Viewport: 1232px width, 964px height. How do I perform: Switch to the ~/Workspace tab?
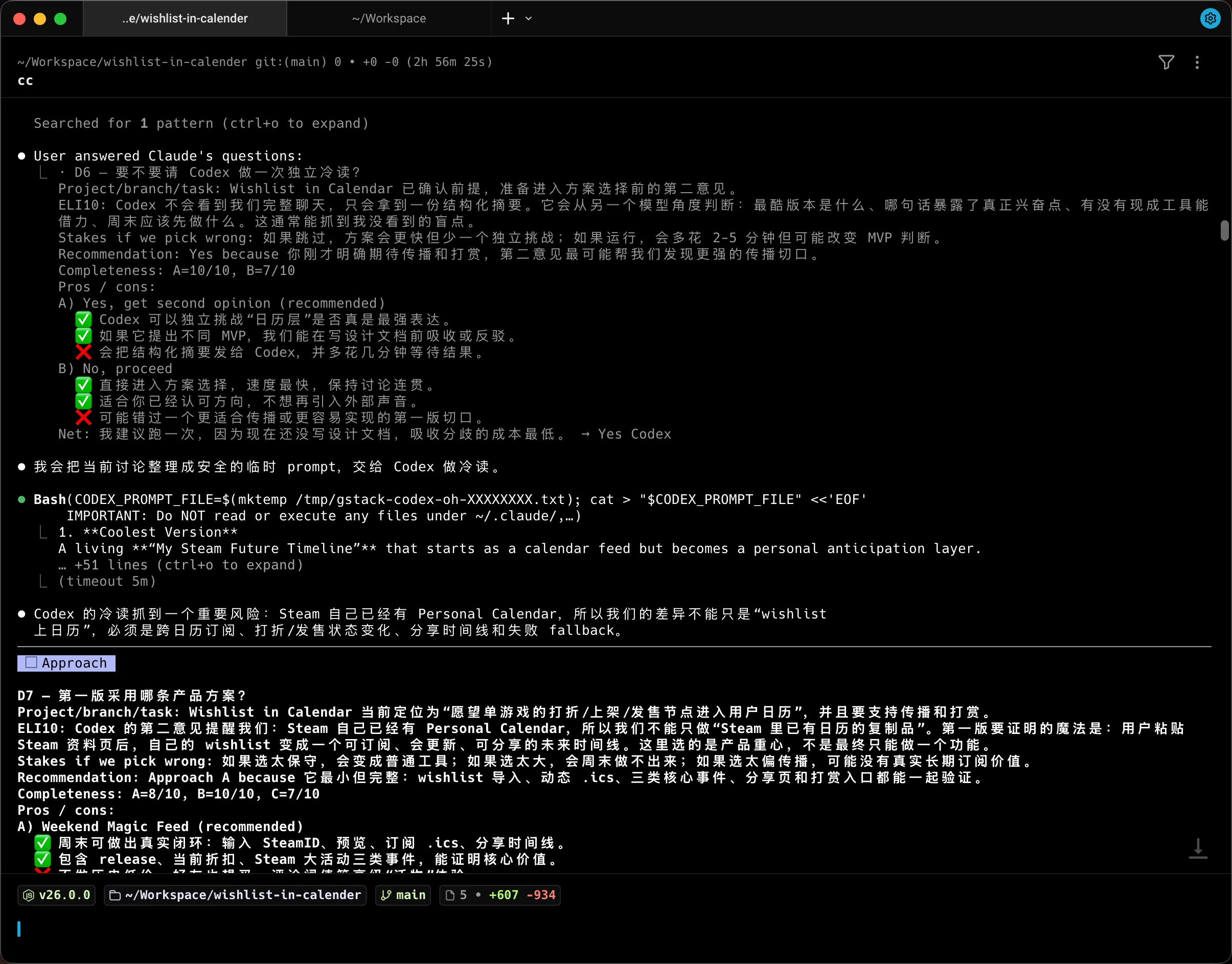(389, 18)
